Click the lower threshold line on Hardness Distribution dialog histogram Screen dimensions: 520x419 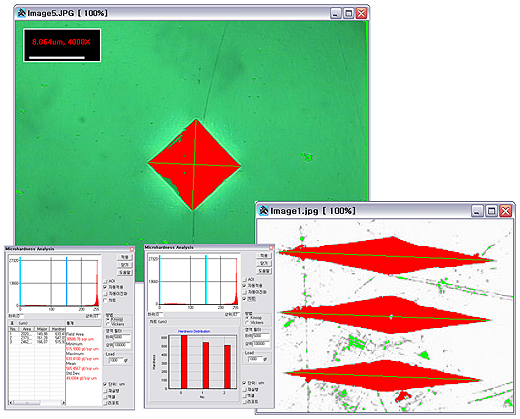(160, 280)
